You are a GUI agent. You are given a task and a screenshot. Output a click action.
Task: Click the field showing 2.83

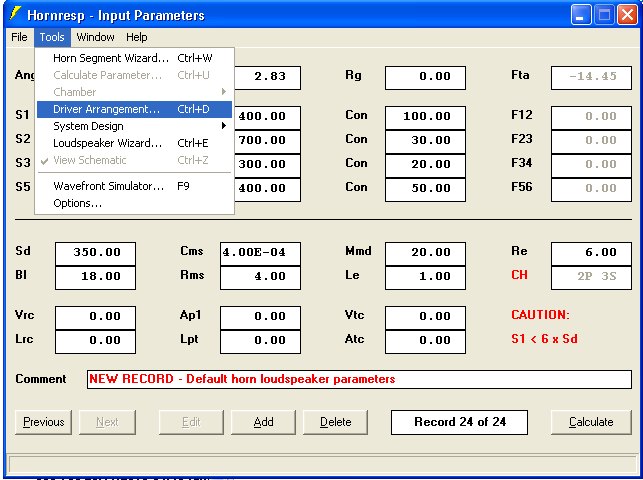[x=267, y=77]
